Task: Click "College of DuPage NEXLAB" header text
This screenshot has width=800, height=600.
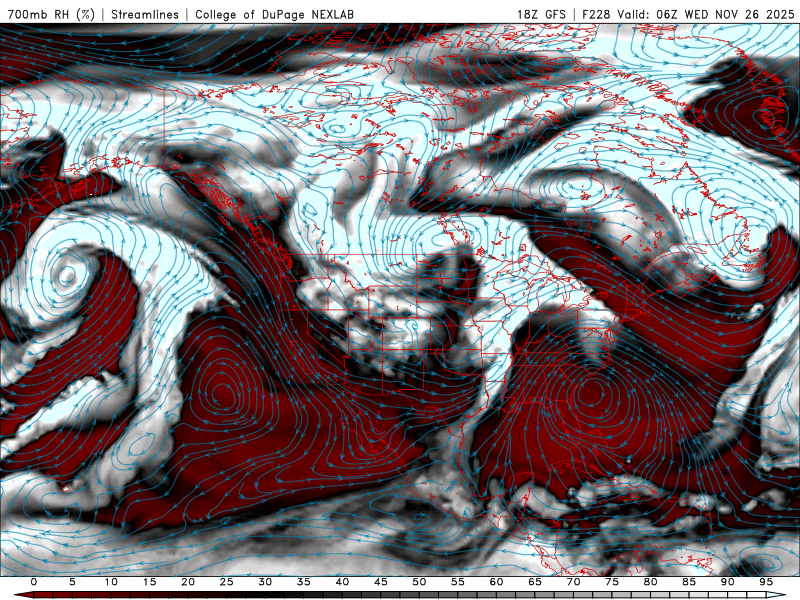Action: pyautogui.click(x=274, y=14)
